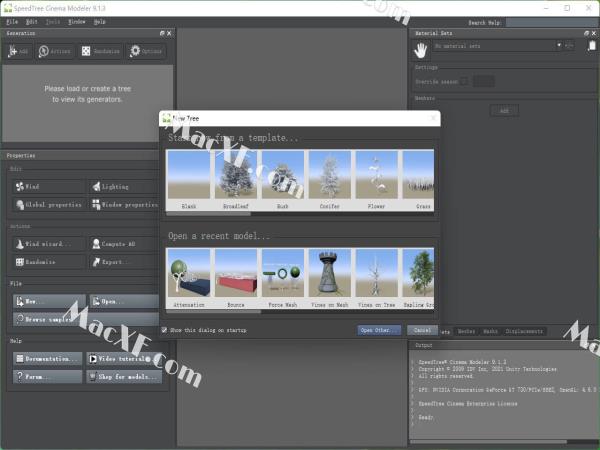This screenshot has width=600, height=450.
Task: Select the Grass template
Action: (x=418, y=180)
